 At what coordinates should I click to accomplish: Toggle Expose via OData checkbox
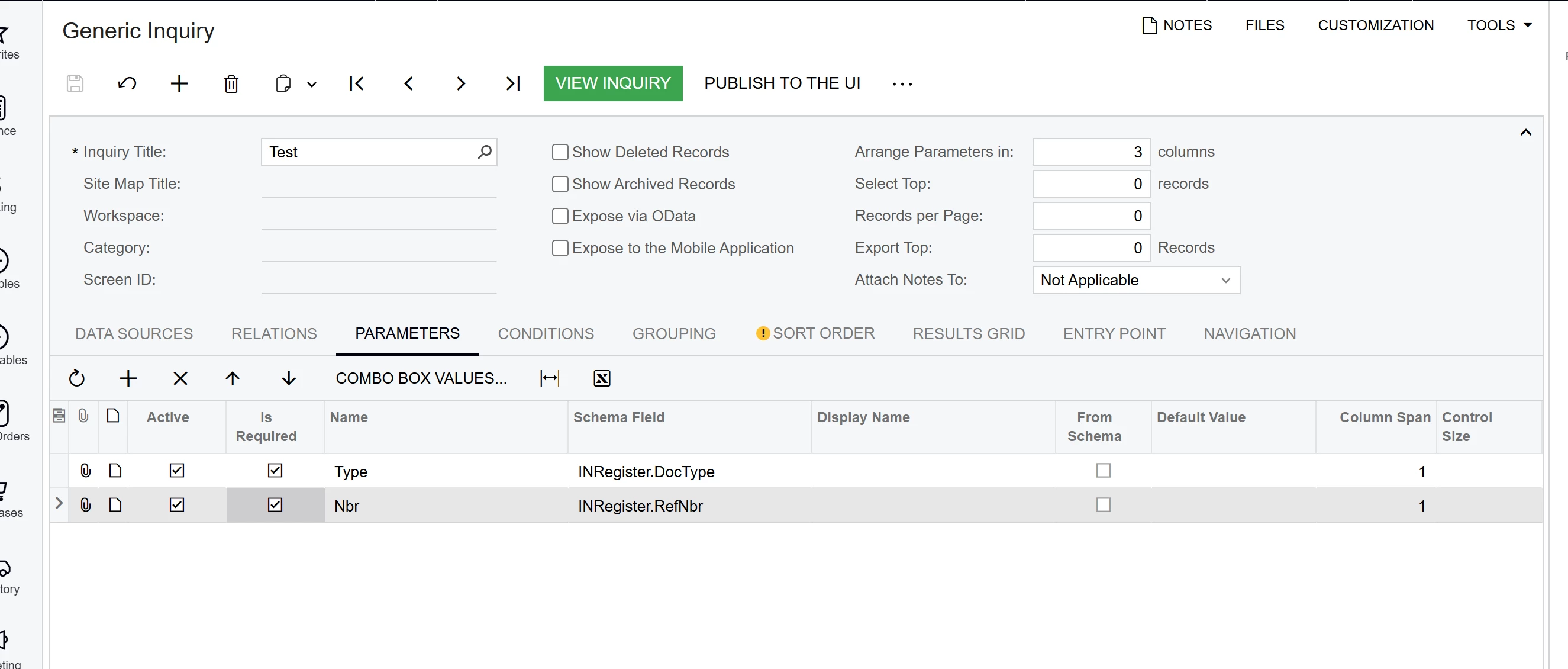(x=559, y=216)
